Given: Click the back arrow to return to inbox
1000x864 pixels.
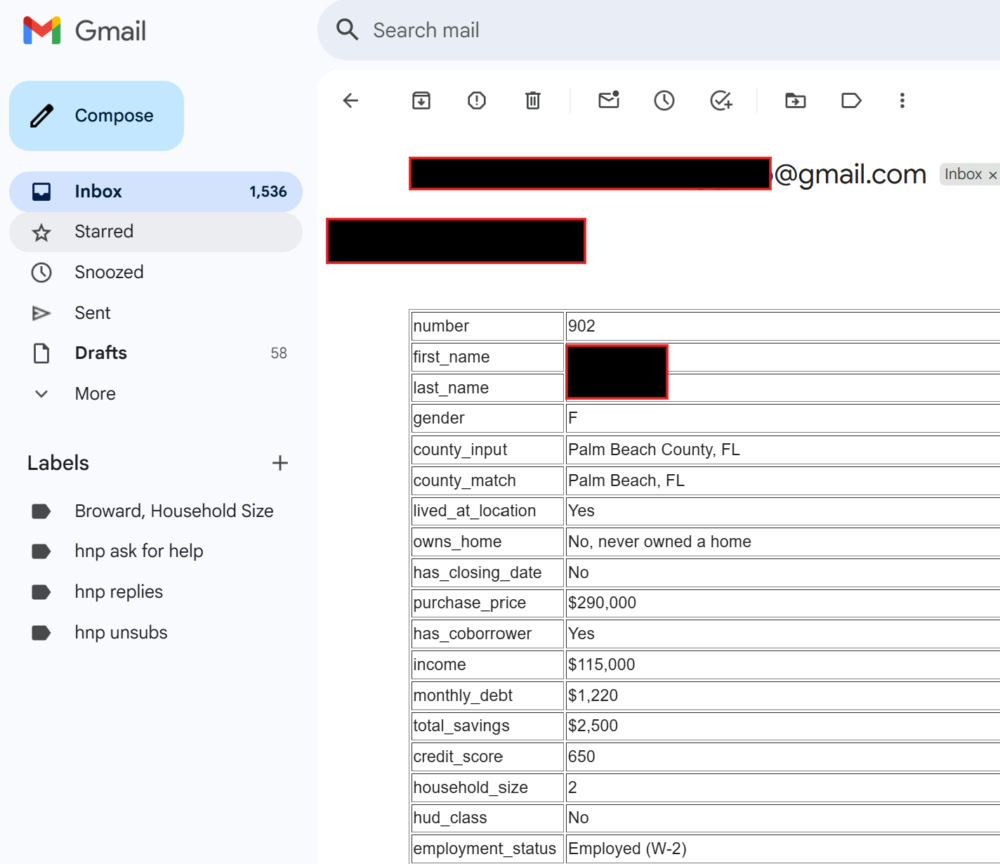Looking at the screenshot, I should click(x=350, y=100).
